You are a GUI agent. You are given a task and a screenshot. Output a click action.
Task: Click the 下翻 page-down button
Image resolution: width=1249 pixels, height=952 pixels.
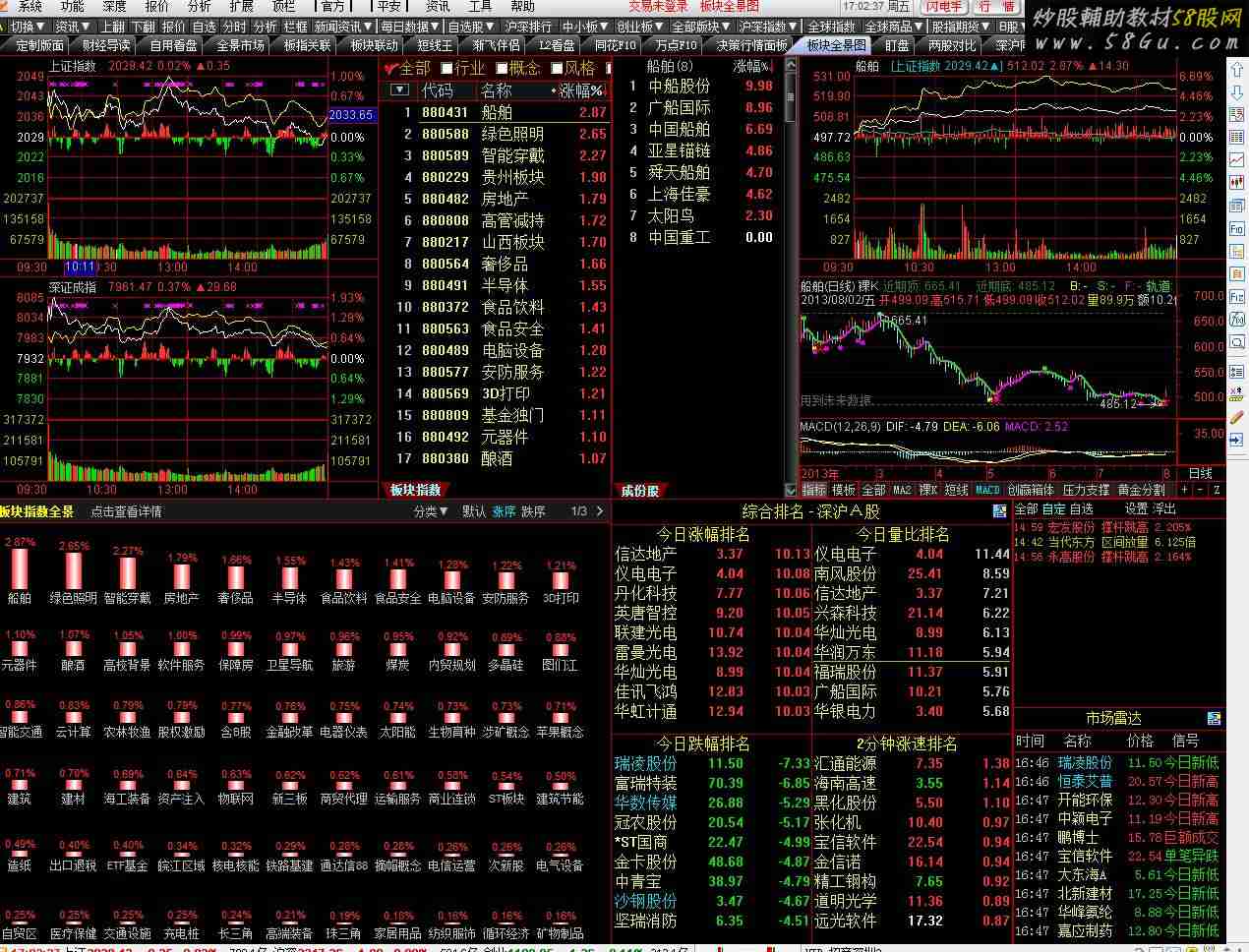pyautogui.click(x=144, y=27)
